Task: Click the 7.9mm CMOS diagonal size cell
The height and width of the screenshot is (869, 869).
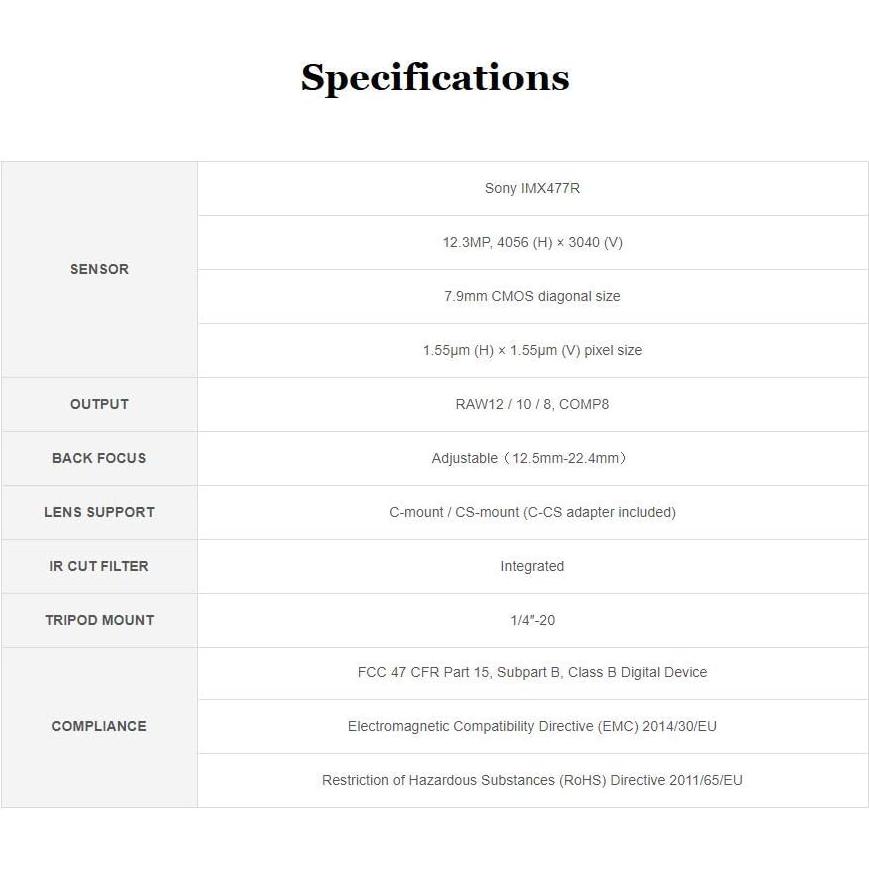Action: click(532, 296)
